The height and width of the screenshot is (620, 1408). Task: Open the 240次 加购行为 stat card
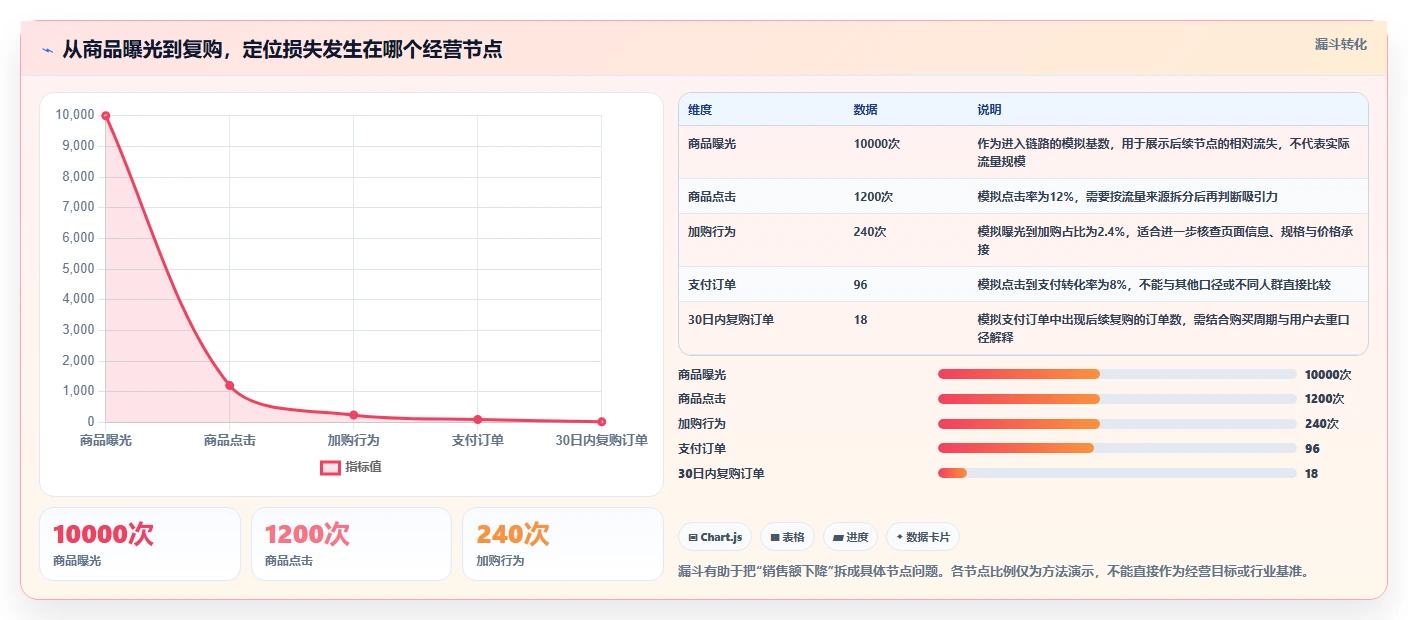pyautogui.click(x=563, y=544)
